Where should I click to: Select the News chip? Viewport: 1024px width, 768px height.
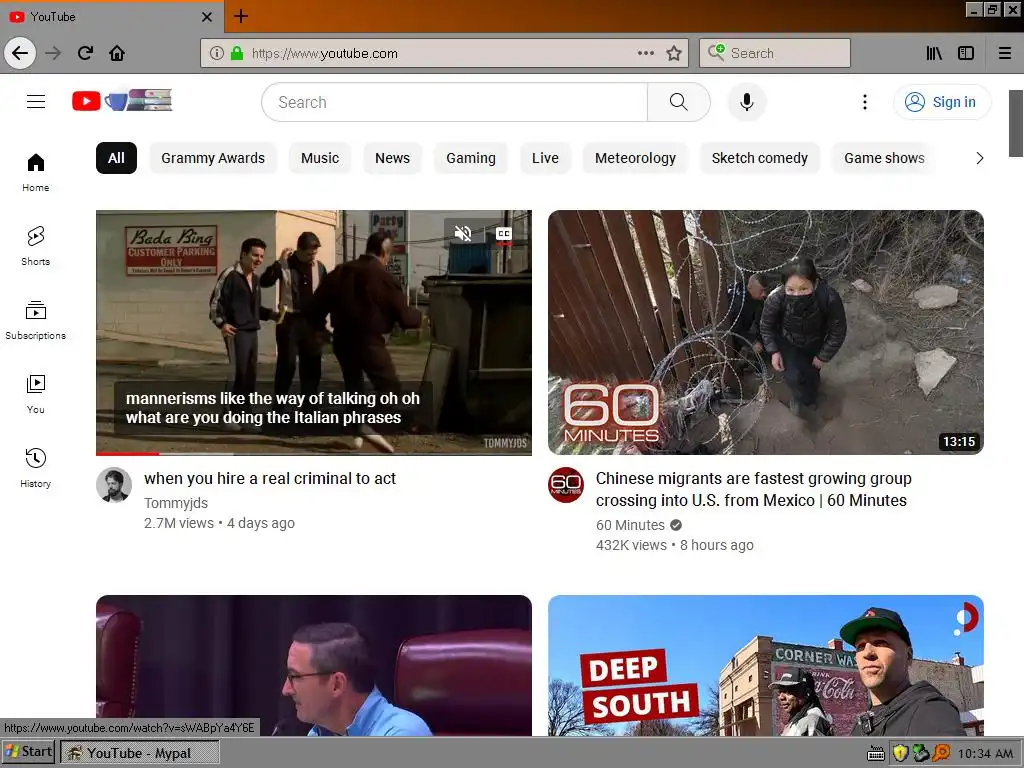tap(392, 158)
